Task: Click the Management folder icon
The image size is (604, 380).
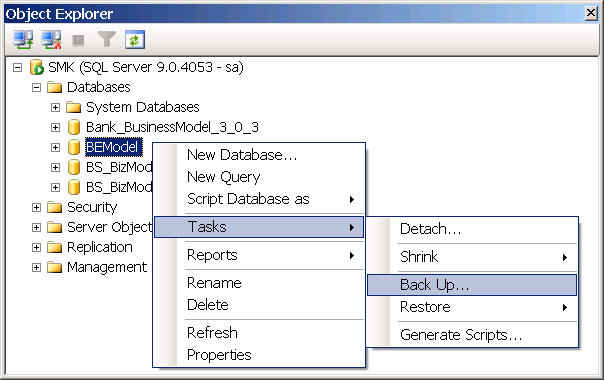Action: [54, 267]
